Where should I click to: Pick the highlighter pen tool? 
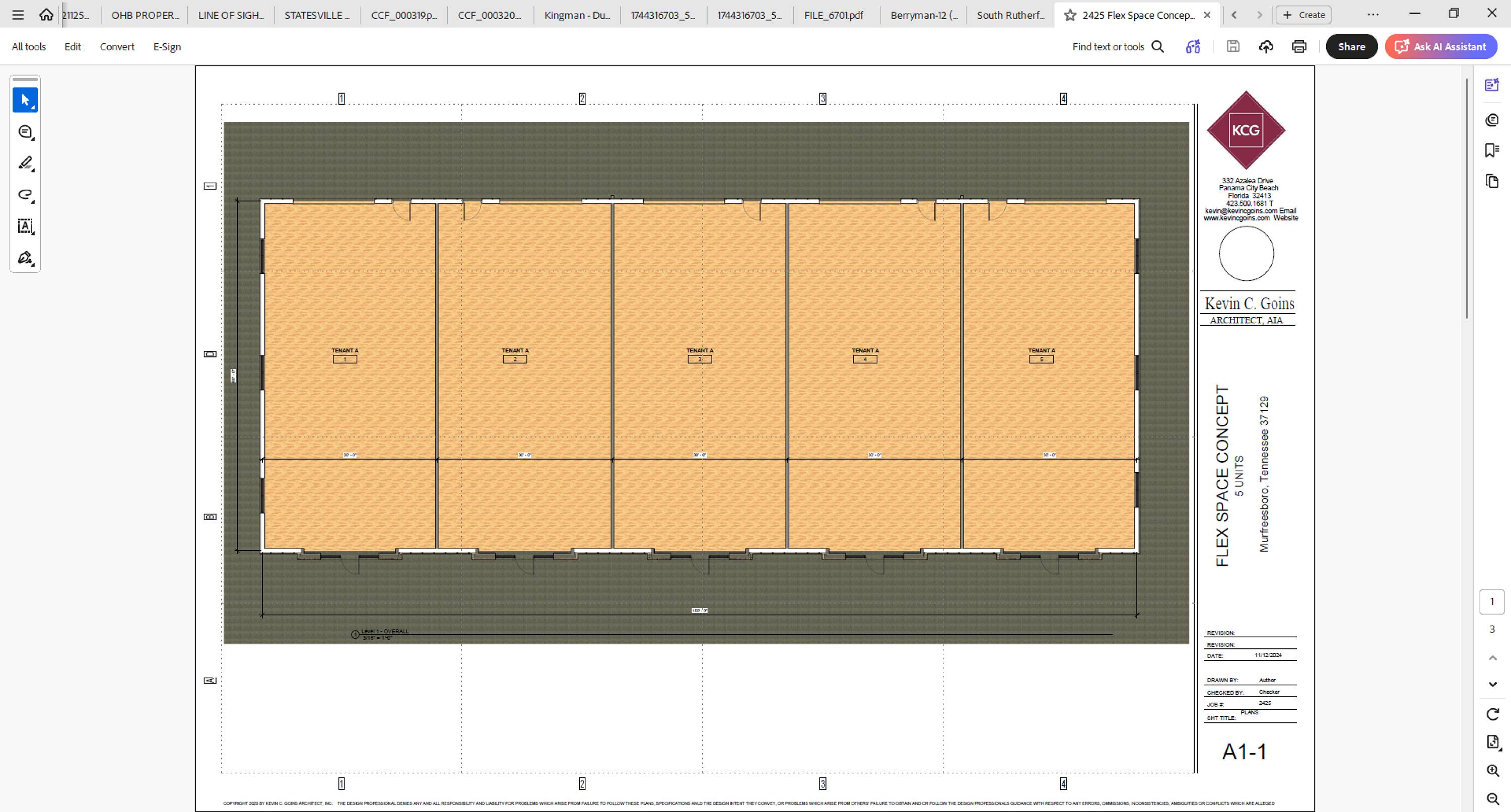pyautogui.click(x=25, y=164)
